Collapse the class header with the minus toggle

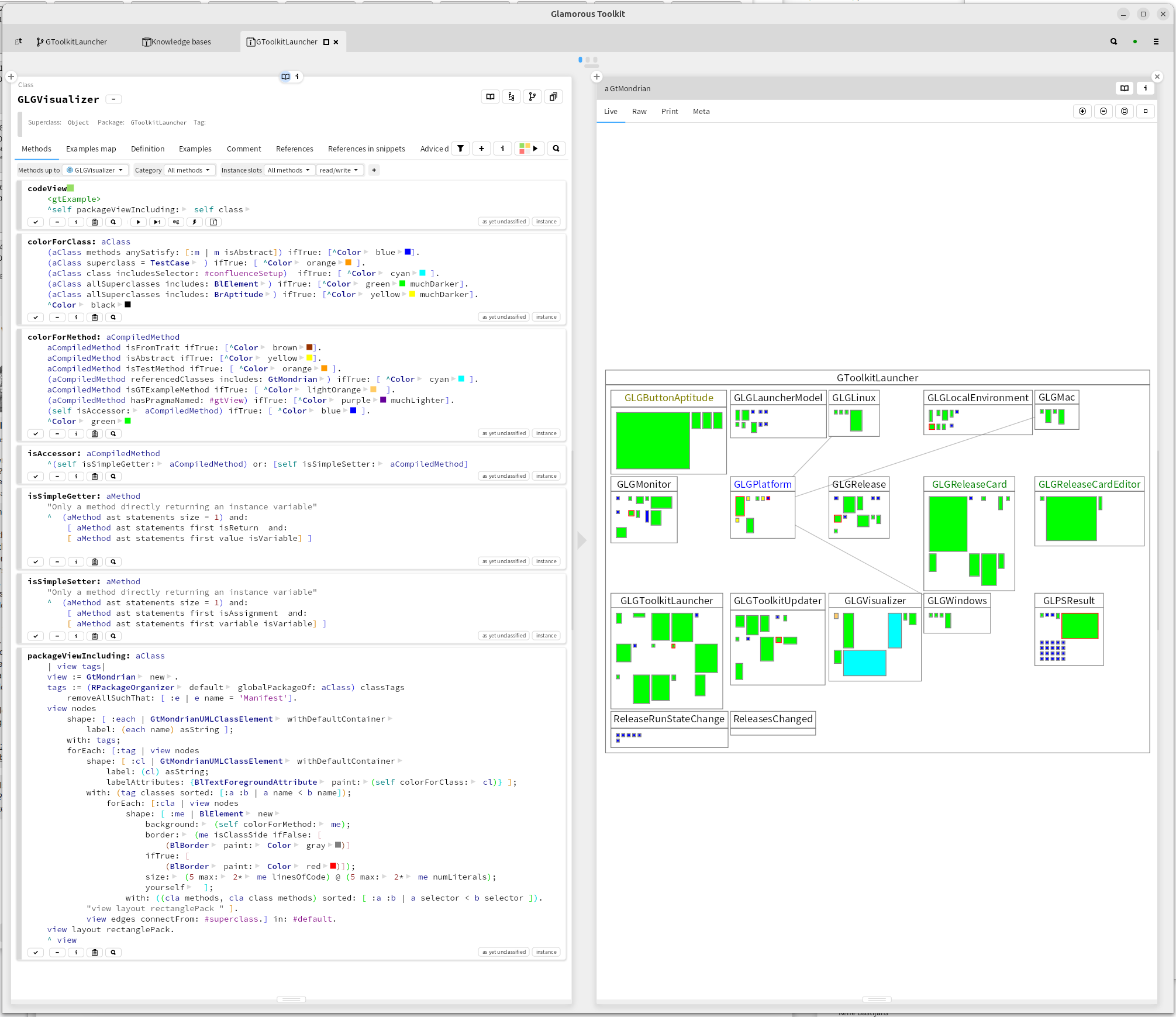pyautogui.click(x=114, y=99)
